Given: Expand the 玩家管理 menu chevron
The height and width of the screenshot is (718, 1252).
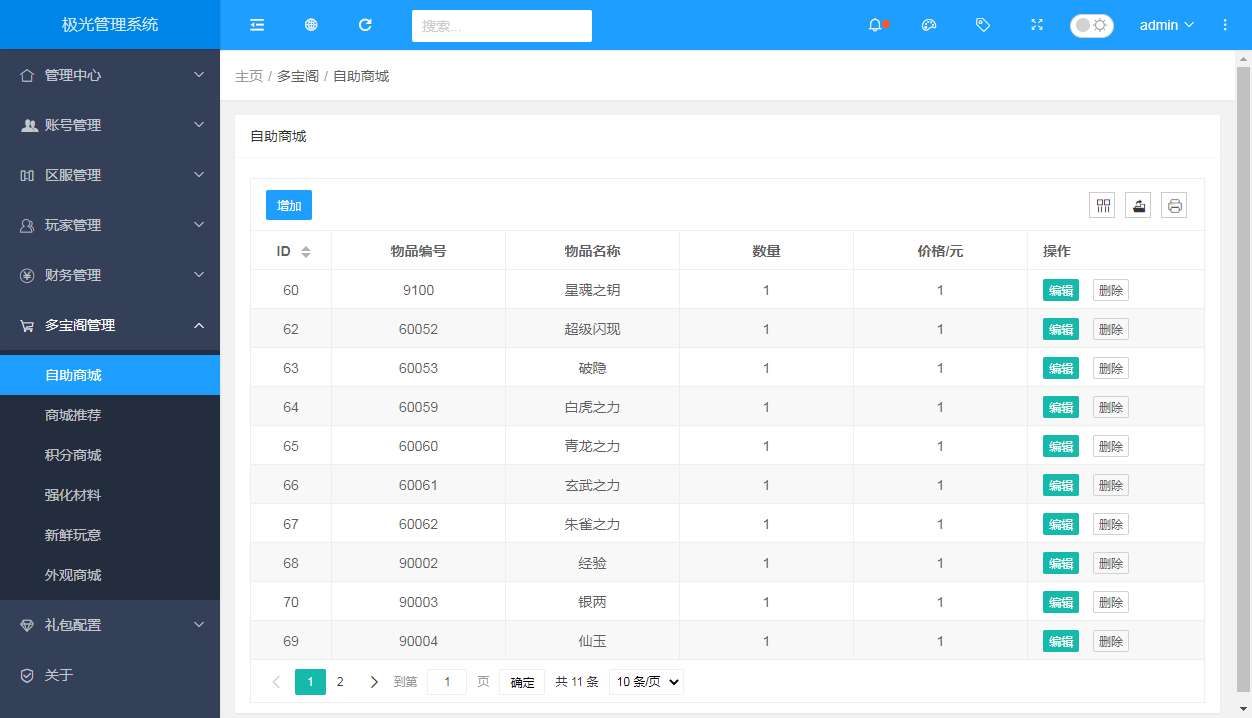Looking at the screenshot, I should pyautogui.click(x=199, y=225).
